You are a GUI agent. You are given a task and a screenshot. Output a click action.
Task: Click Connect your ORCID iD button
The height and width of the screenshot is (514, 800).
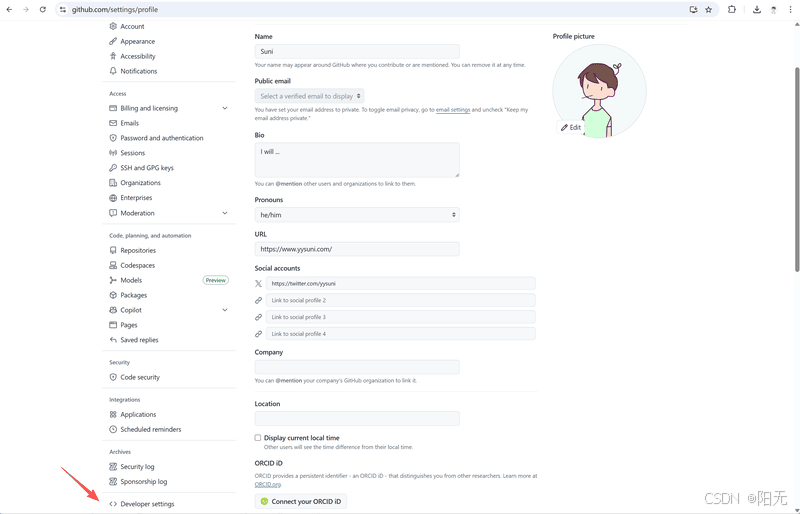tap(301, 501)
